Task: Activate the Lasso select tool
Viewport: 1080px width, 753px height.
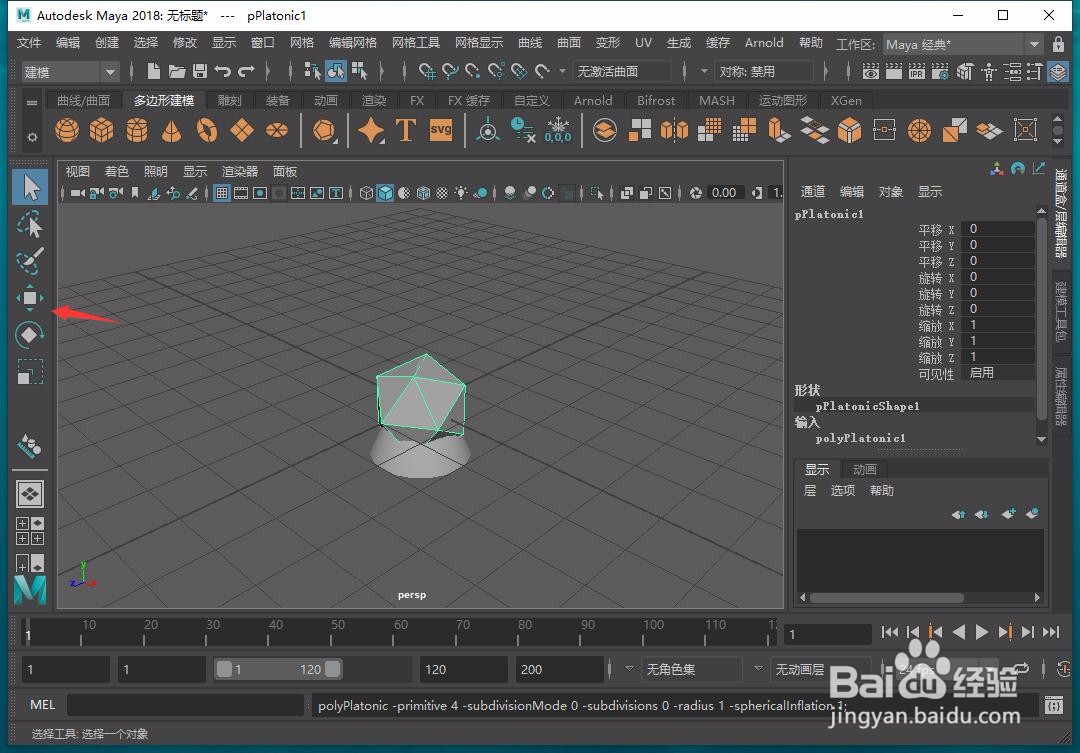Action: (30, 225)
